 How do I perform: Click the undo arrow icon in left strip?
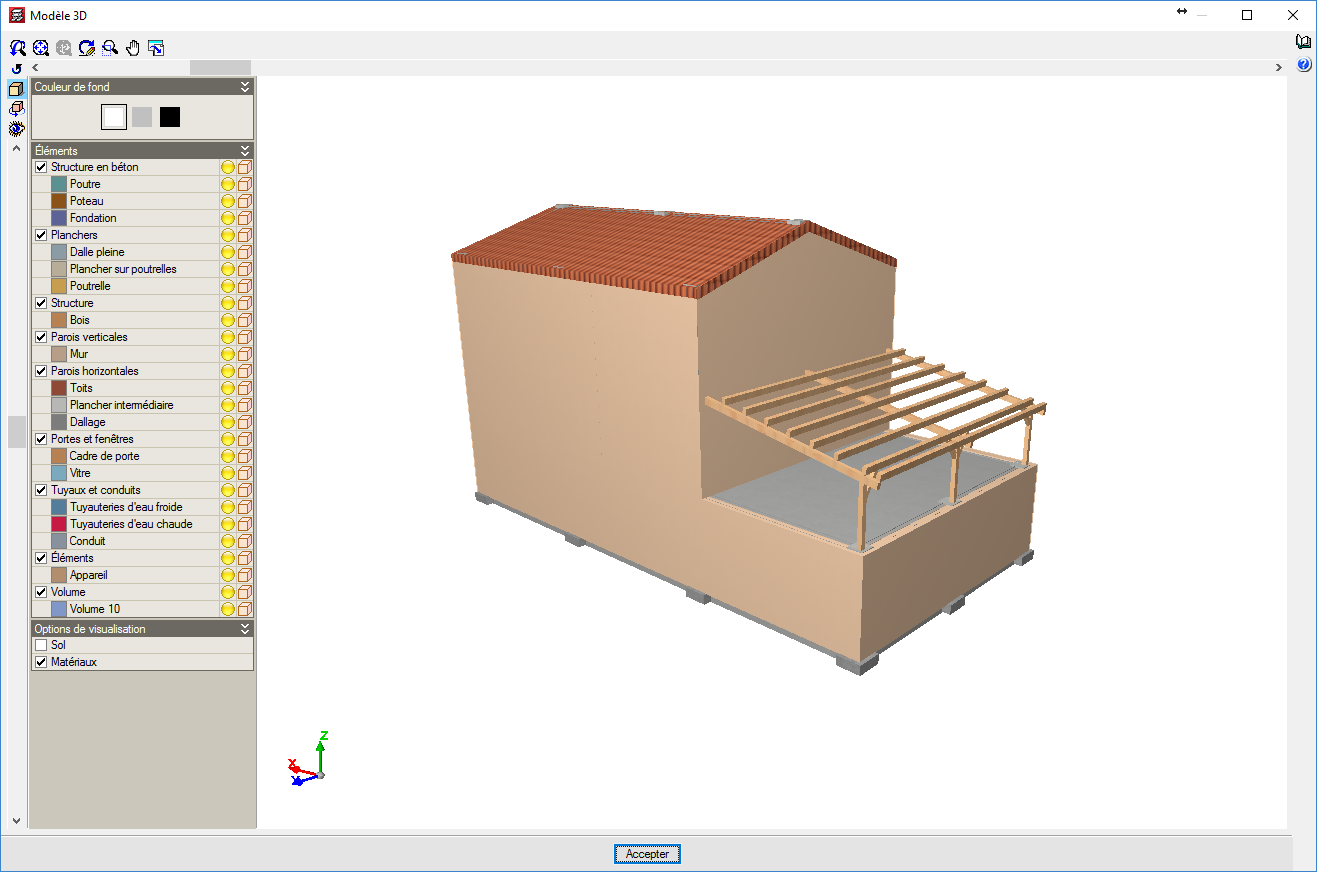pos(16,68)
